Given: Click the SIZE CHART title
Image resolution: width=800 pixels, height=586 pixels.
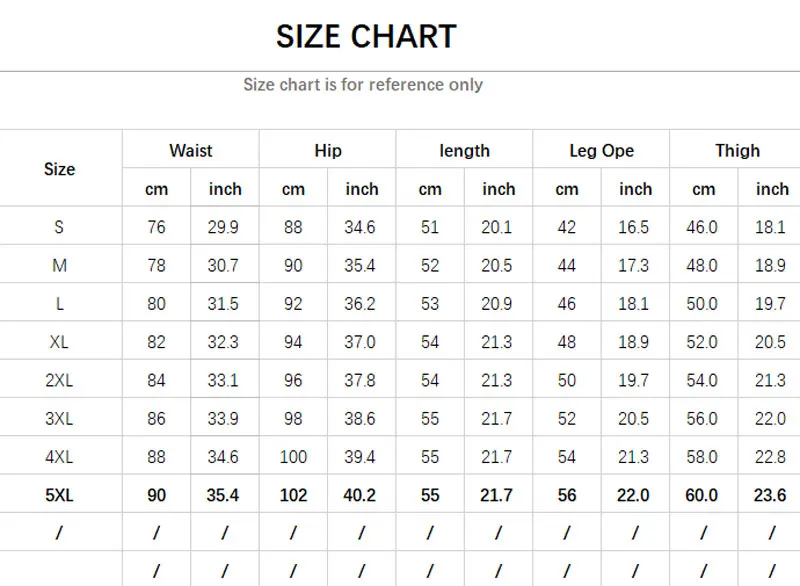Looking at the screenshot, I should [366, 37].
